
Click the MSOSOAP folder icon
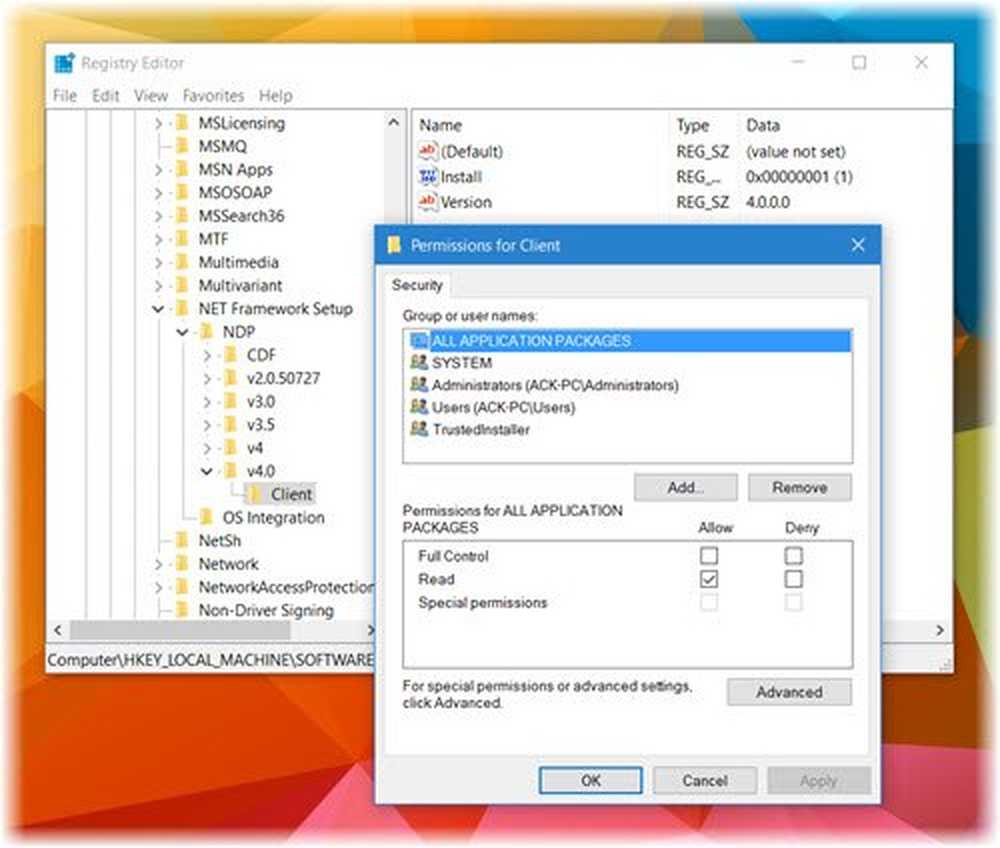[x=182, y=192]
